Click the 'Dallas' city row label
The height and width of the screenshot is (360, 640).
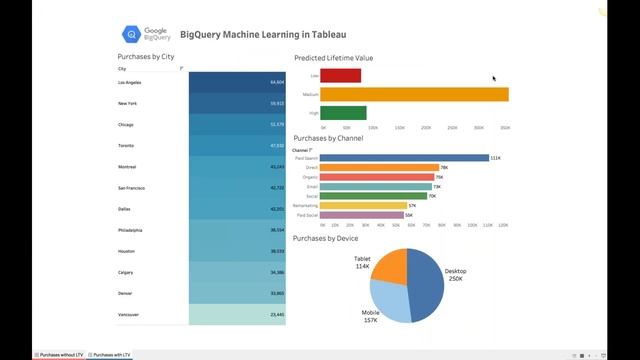point(124,209)
